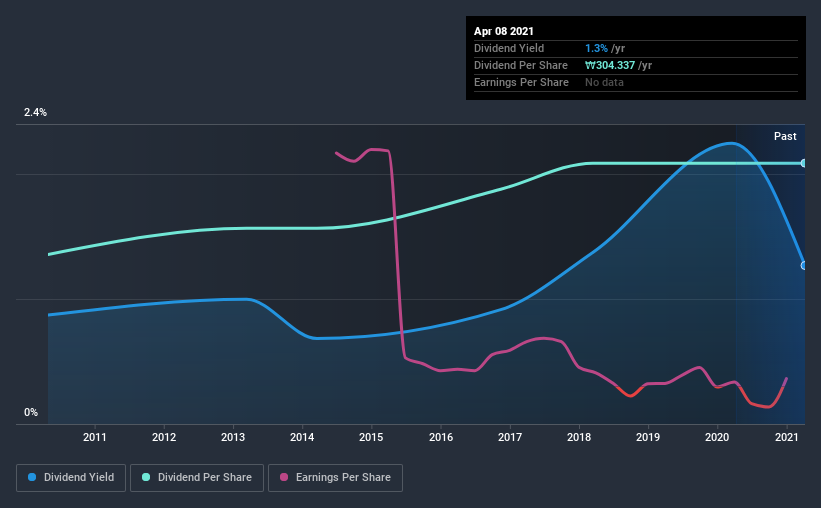Click the 0% y-axis label

point(31,412)
